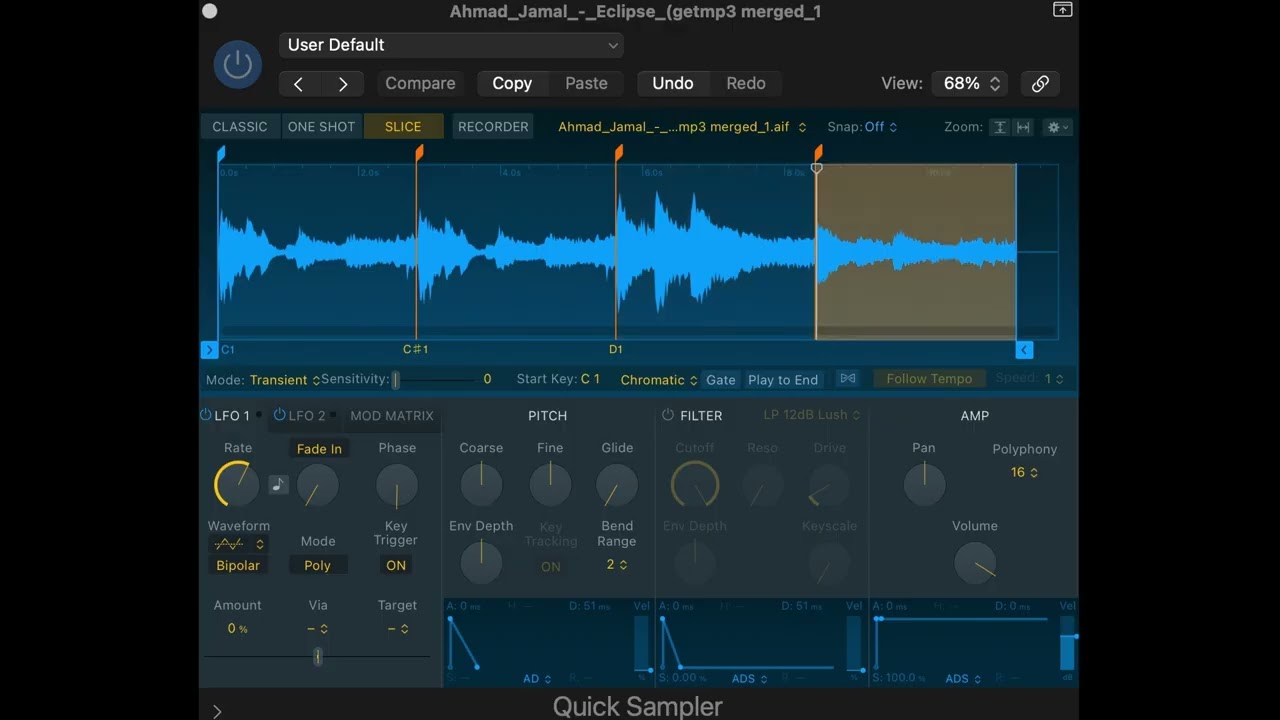
Task: Expand the bottom-left disclosure chevron
Action: pyautogui.click(x=217, y=712)
